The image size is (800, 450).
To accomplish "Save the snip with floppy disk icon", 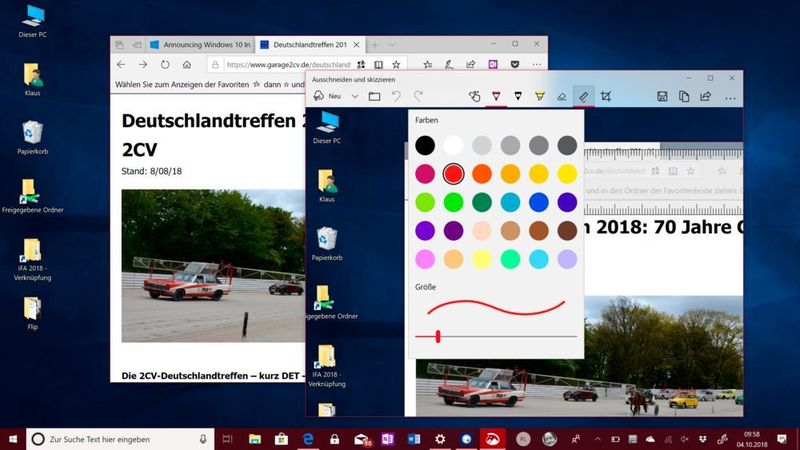I will (x=662, y=96).
